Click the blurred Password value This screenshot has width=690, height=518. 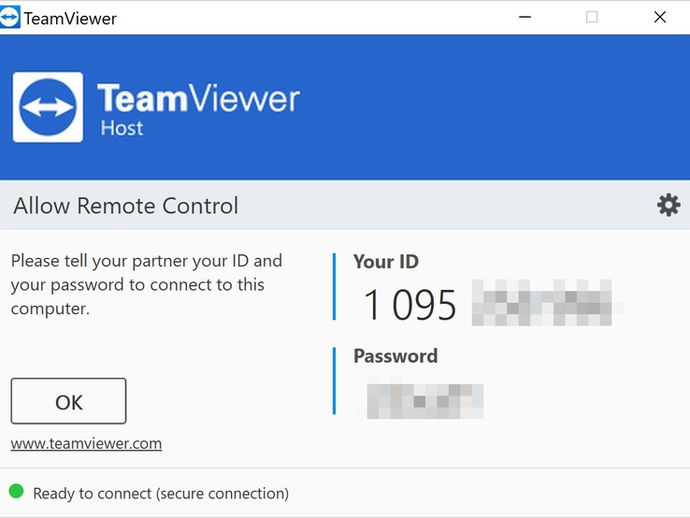coord(425,401)
